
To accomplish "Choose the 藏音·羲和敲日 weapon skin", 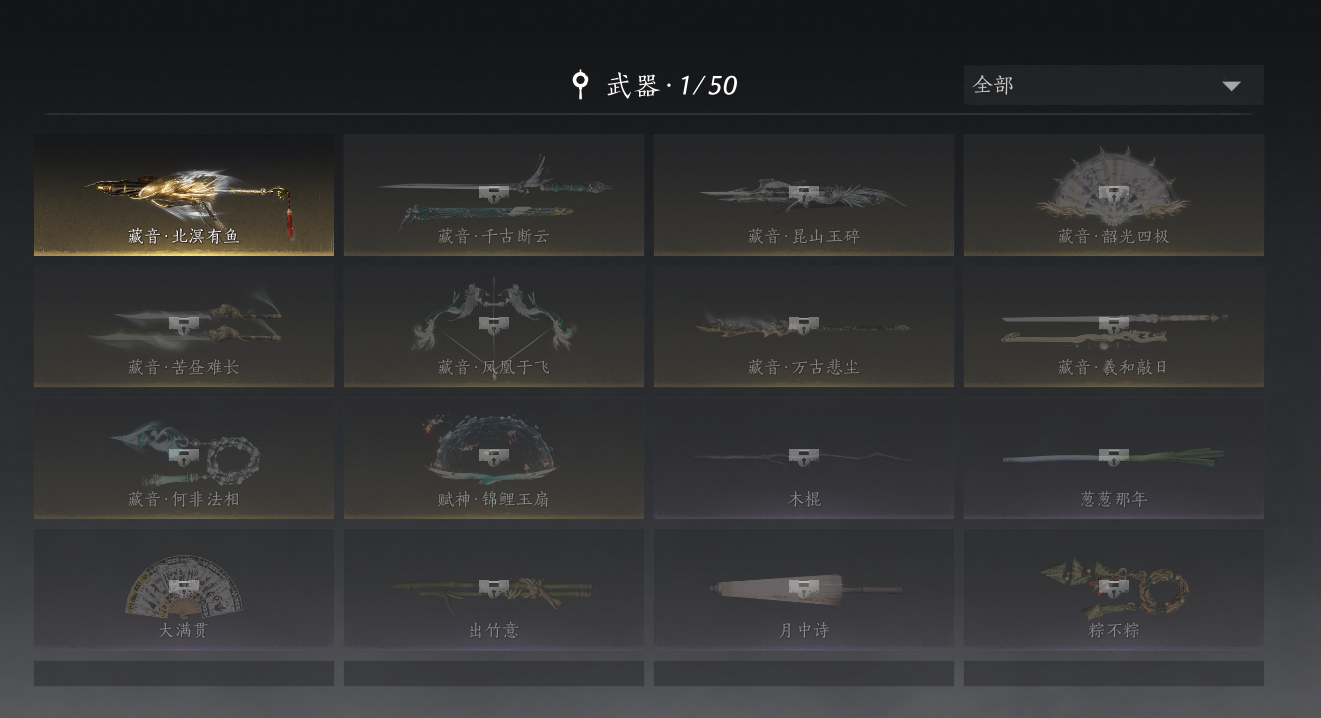I will tap(1114, 326).
